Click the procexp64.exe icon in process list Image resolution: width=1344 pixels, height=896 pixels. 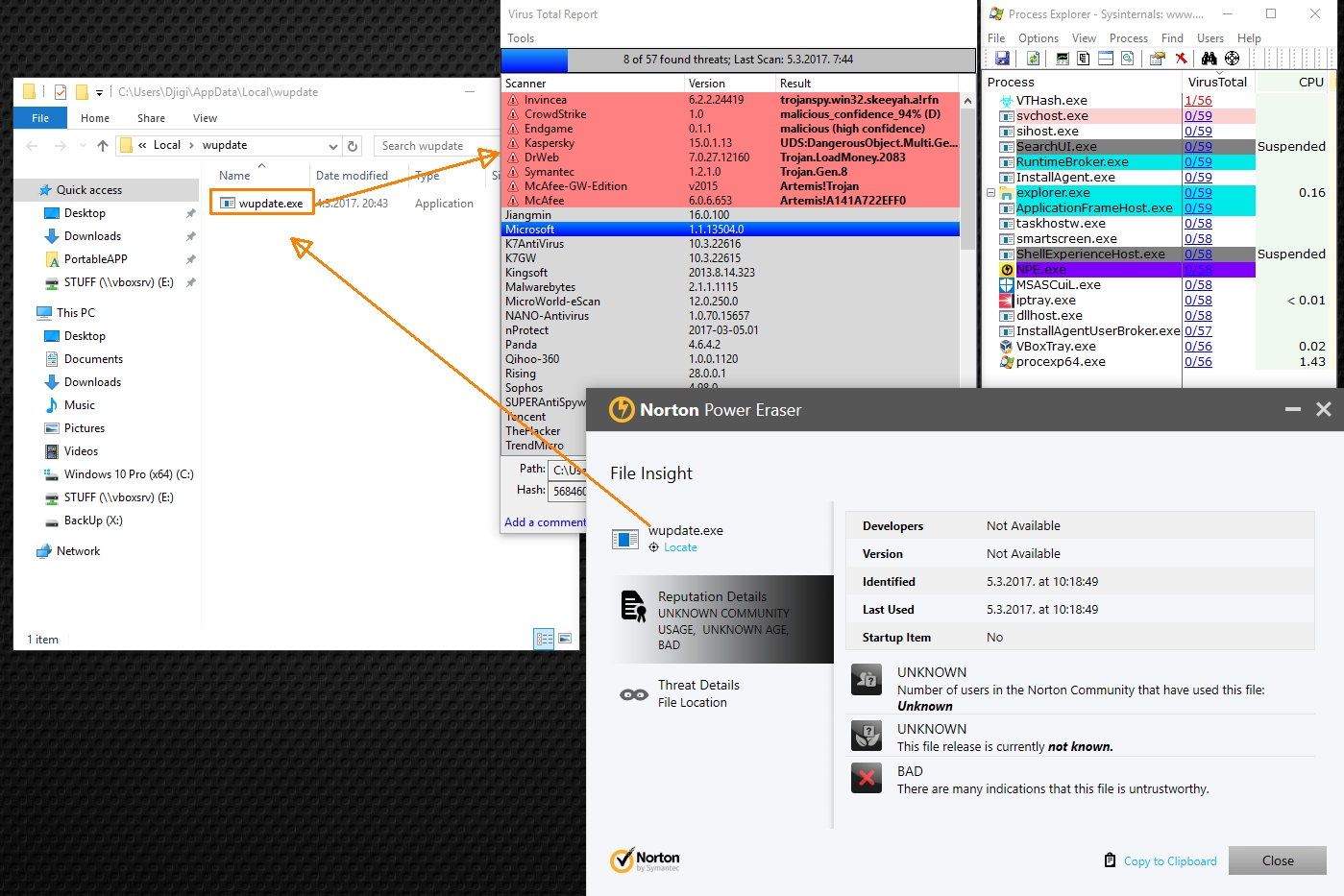[x=1007, y=362]
